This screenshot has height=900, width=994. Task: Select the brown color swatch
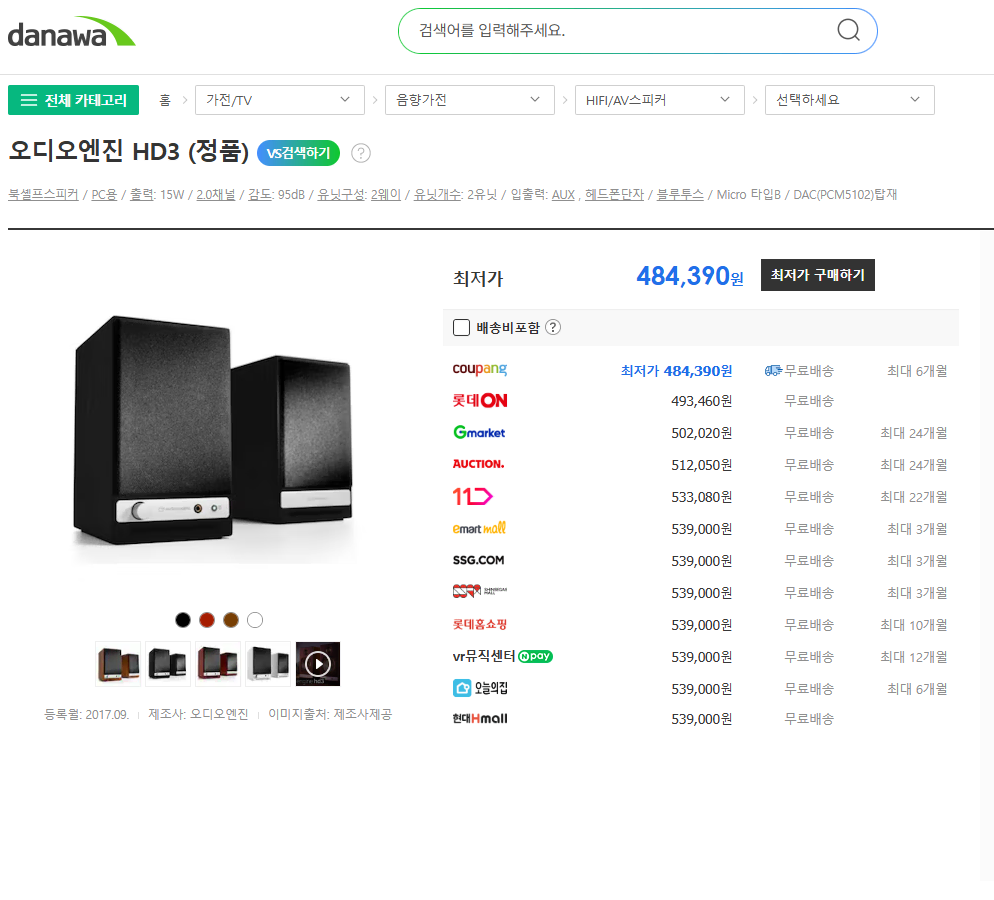click(x=231, y=620)
